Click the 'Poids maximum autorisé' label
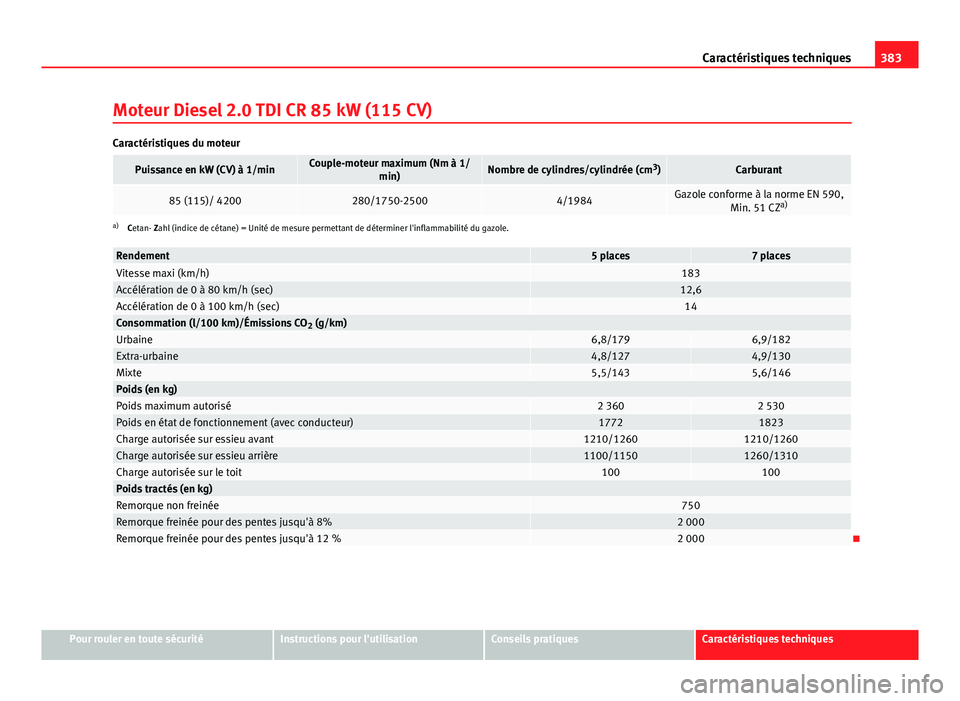Image resolution: width=960 pixels, height=701 pixels. point(173,406)
